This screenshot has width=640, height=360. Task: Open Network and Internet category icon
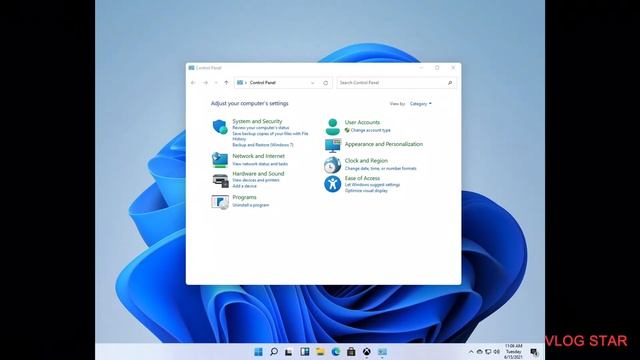[220, 160]
